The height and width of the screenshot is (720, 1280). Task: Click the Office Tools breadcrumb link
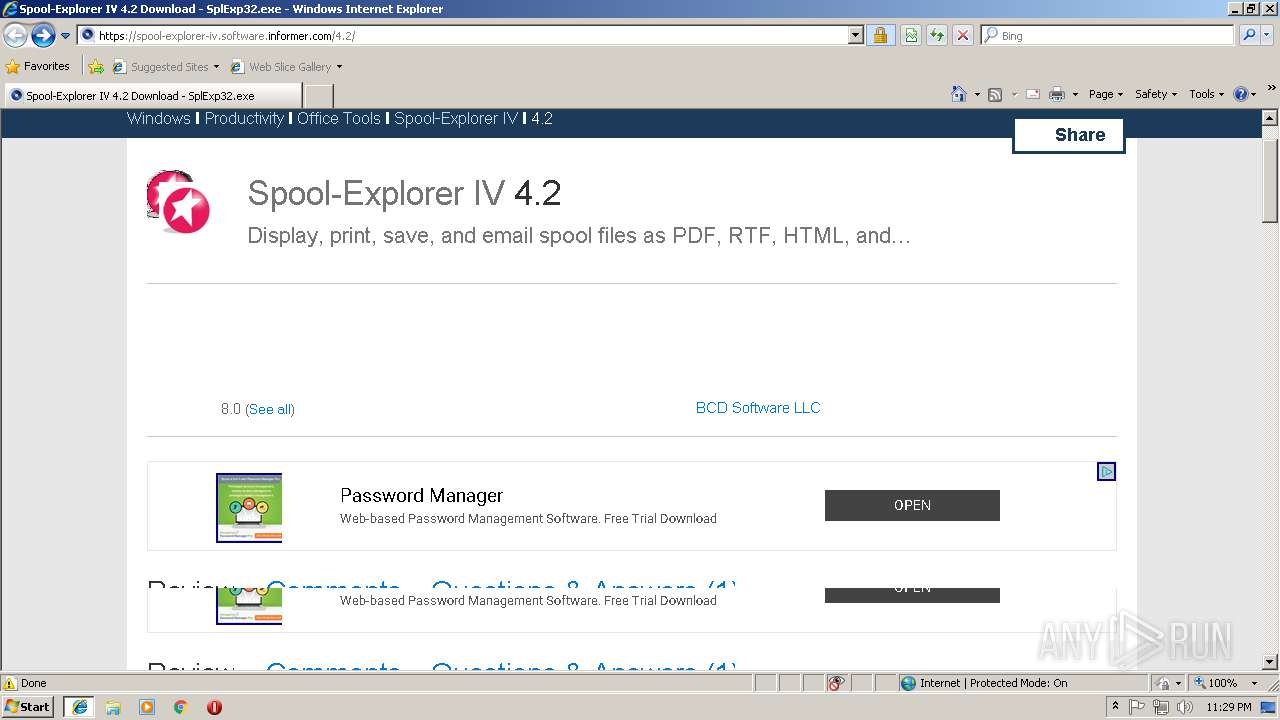[339, 118]
